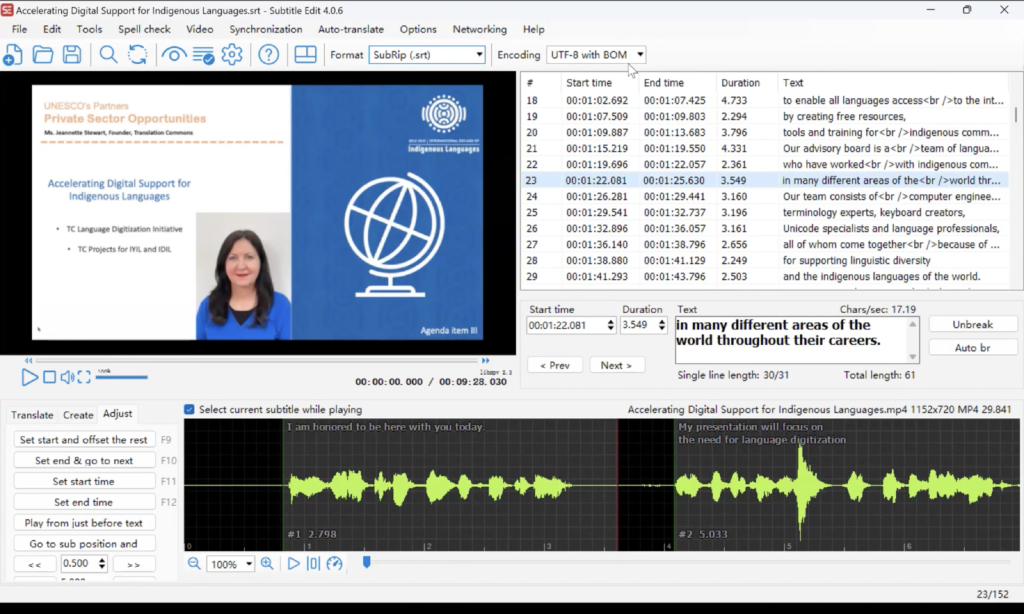Run spell check from the toolbar

(203, 55)
